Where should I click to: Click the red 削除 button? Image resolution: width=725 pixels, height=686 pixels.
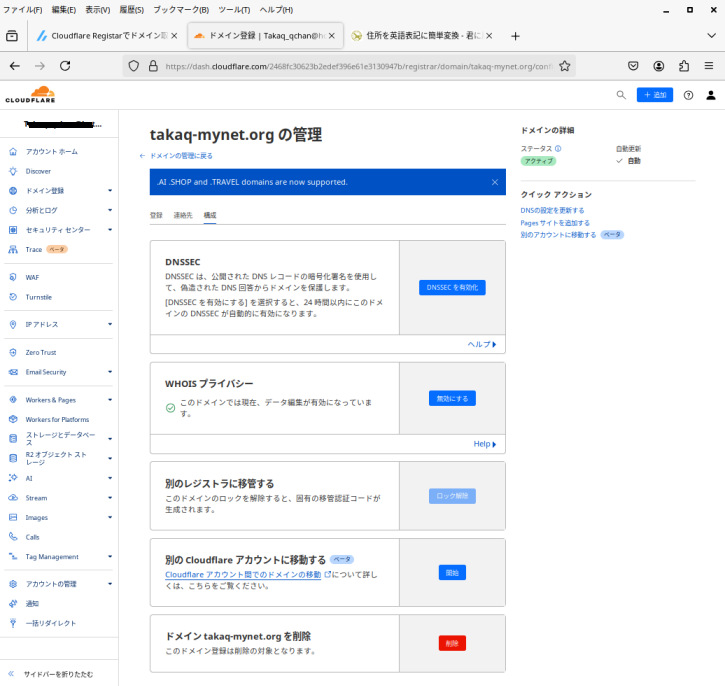point(452,643)
